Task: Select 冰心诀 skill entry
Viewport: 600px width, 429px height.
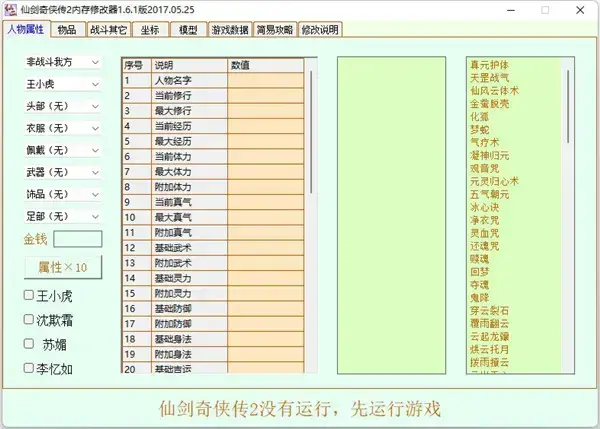Action: pos(484,207)
